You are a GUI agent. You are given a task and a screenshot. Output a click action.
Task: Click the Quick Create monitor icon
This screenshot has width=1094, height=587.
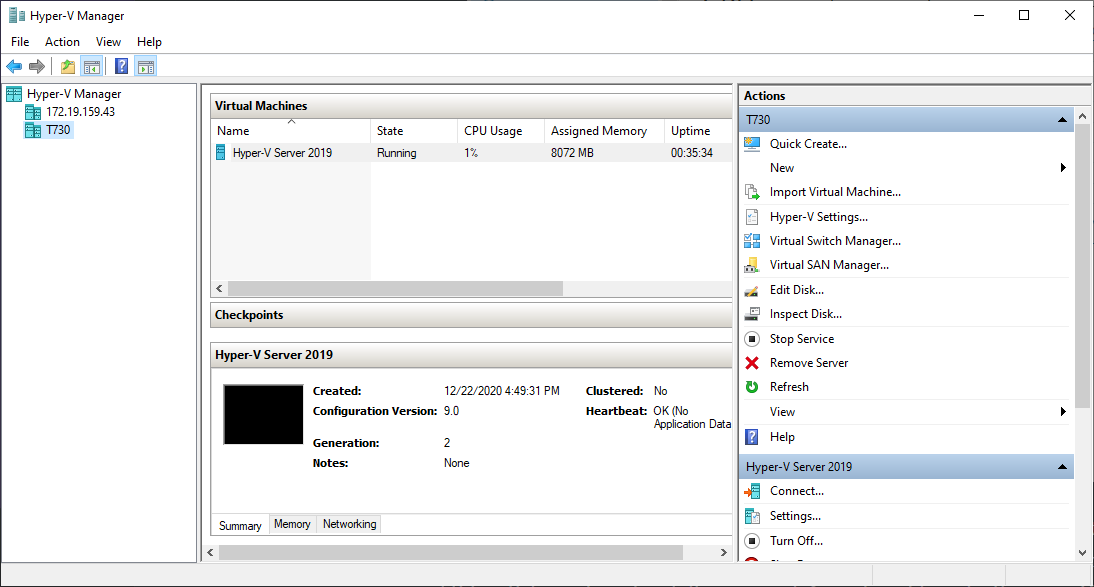[752, 144]
